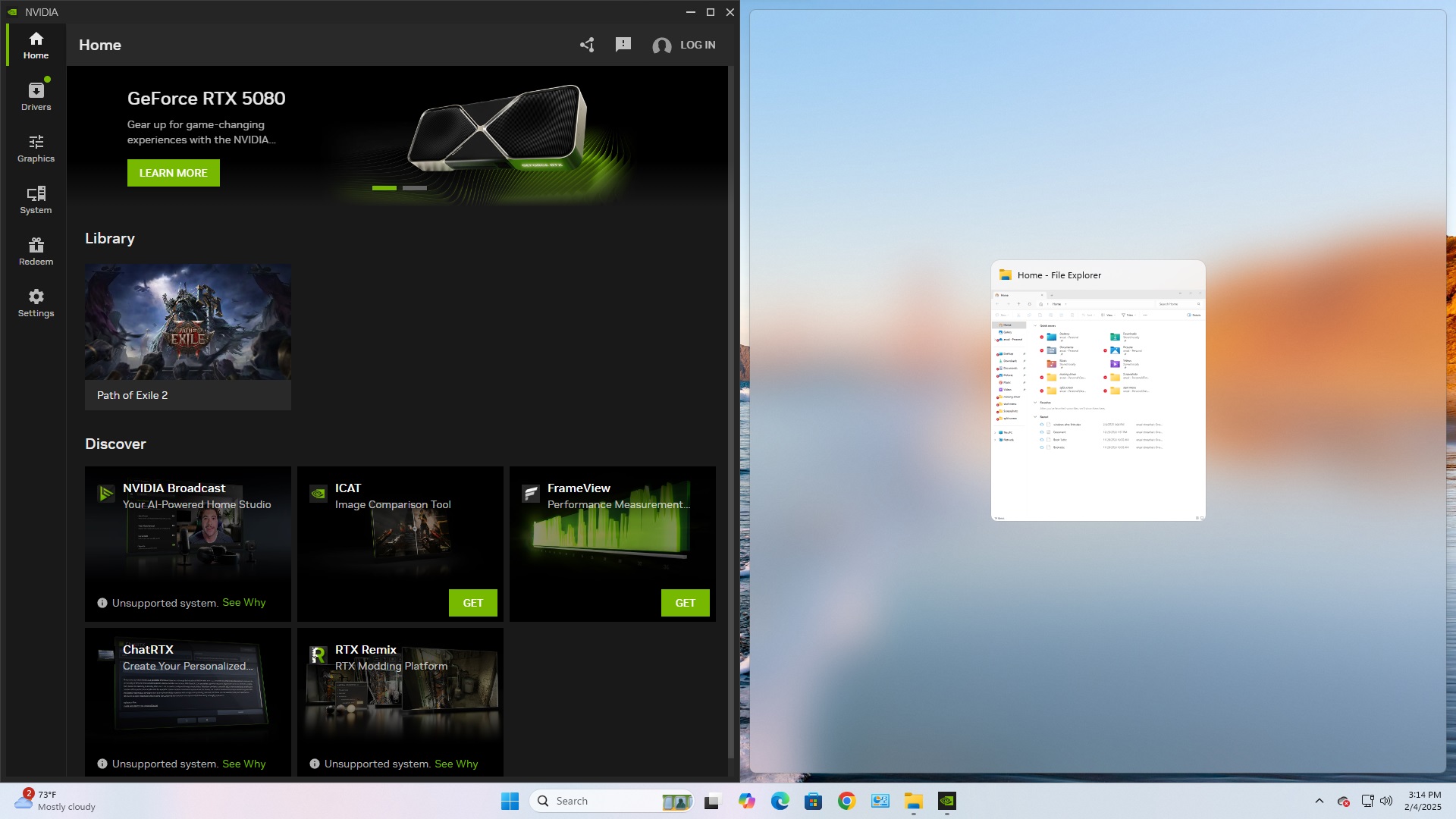
Task: Click the NVIDIA logo in title bar
Action: coord(12,12)
